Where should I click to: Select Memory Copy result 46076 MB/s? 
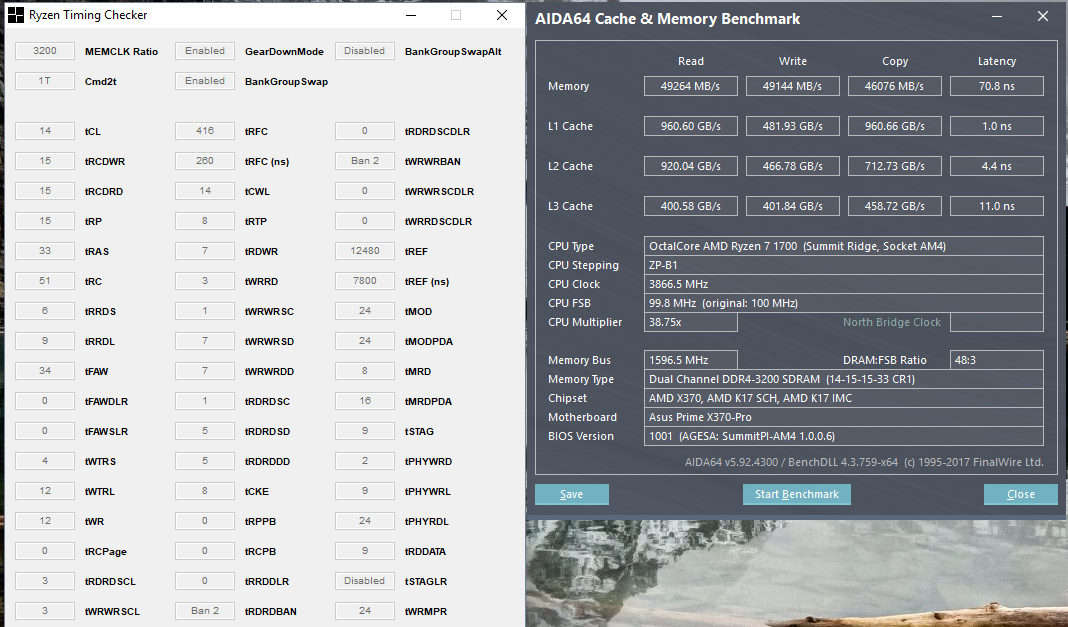coord(895,86)
